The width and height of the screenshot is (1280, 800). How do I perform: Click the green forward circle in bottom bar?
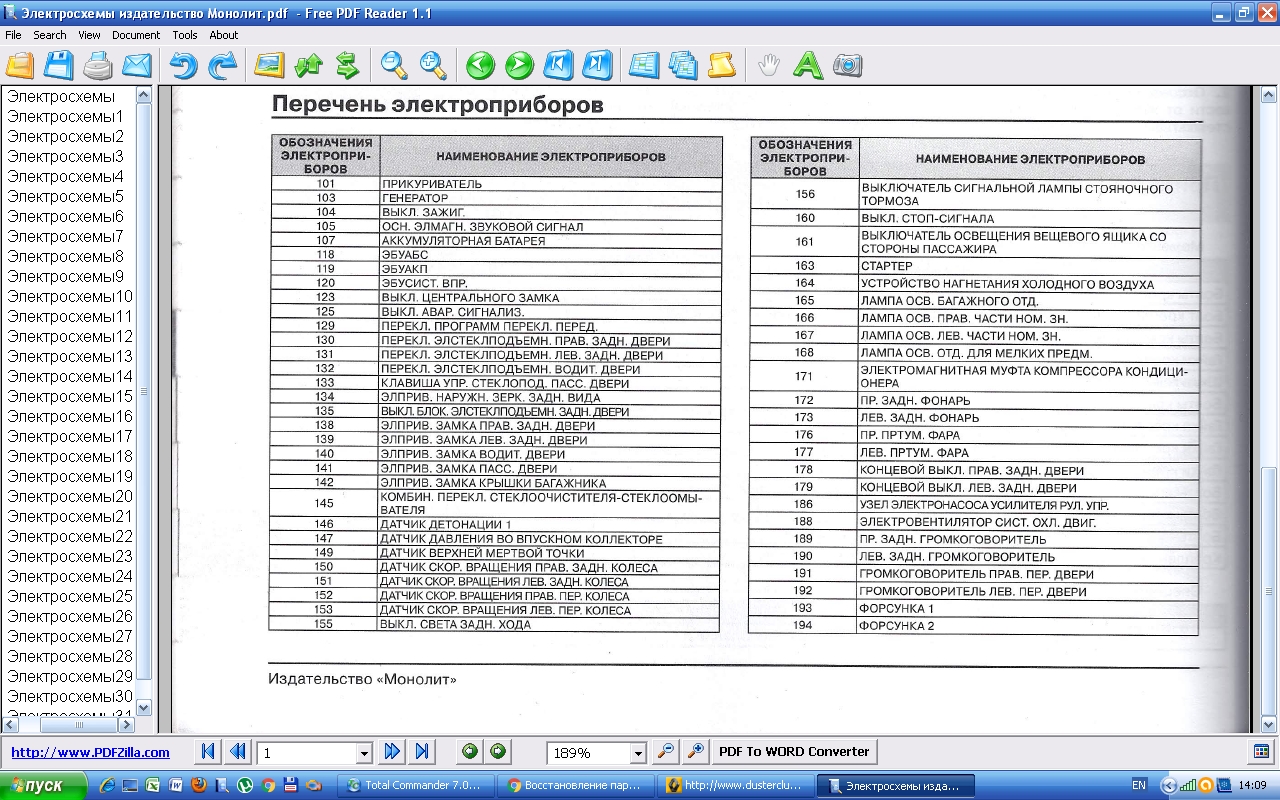497,752
